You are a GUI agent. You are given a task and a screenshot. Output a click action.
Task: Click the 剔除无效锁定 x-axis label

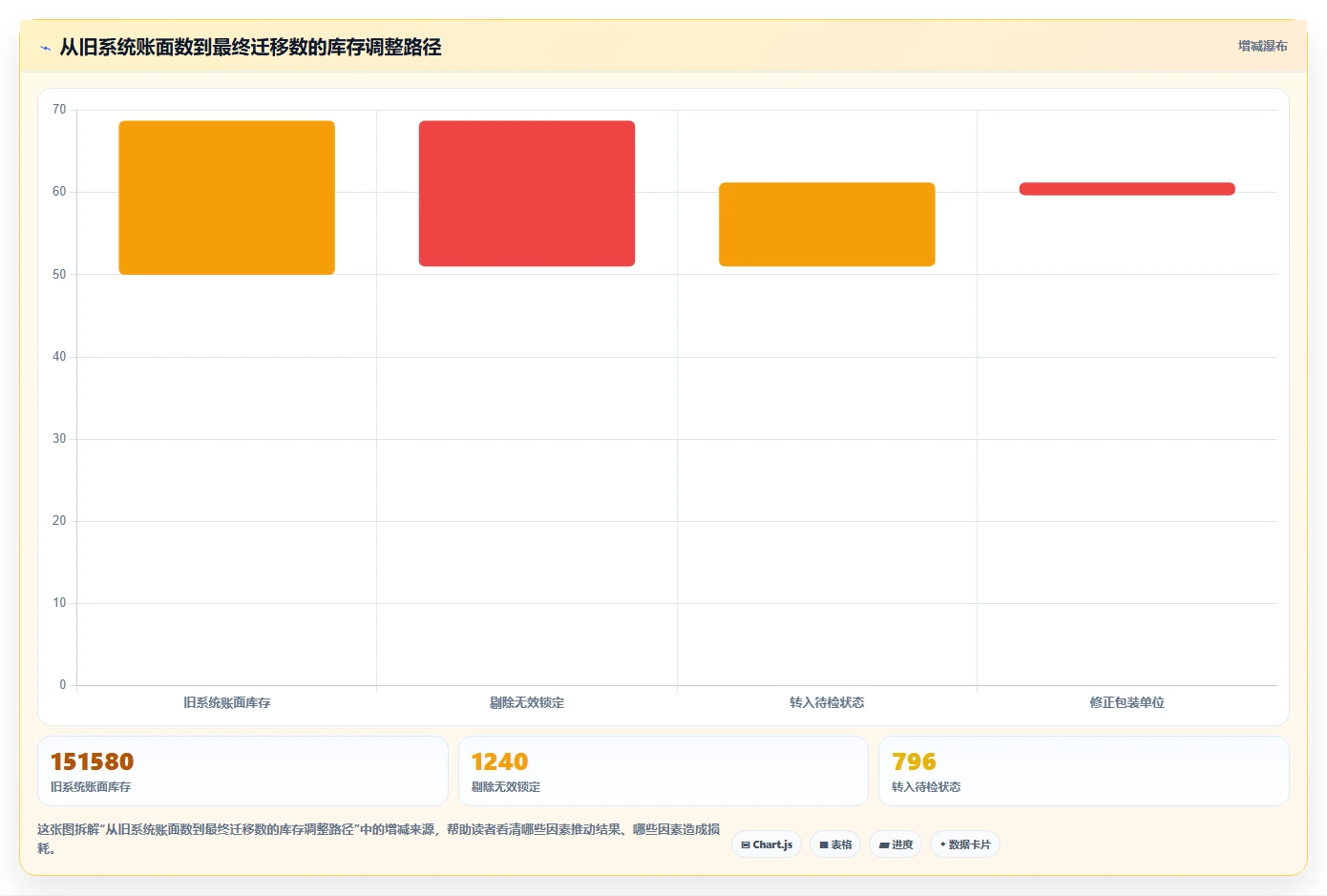[x=527, y=702]
